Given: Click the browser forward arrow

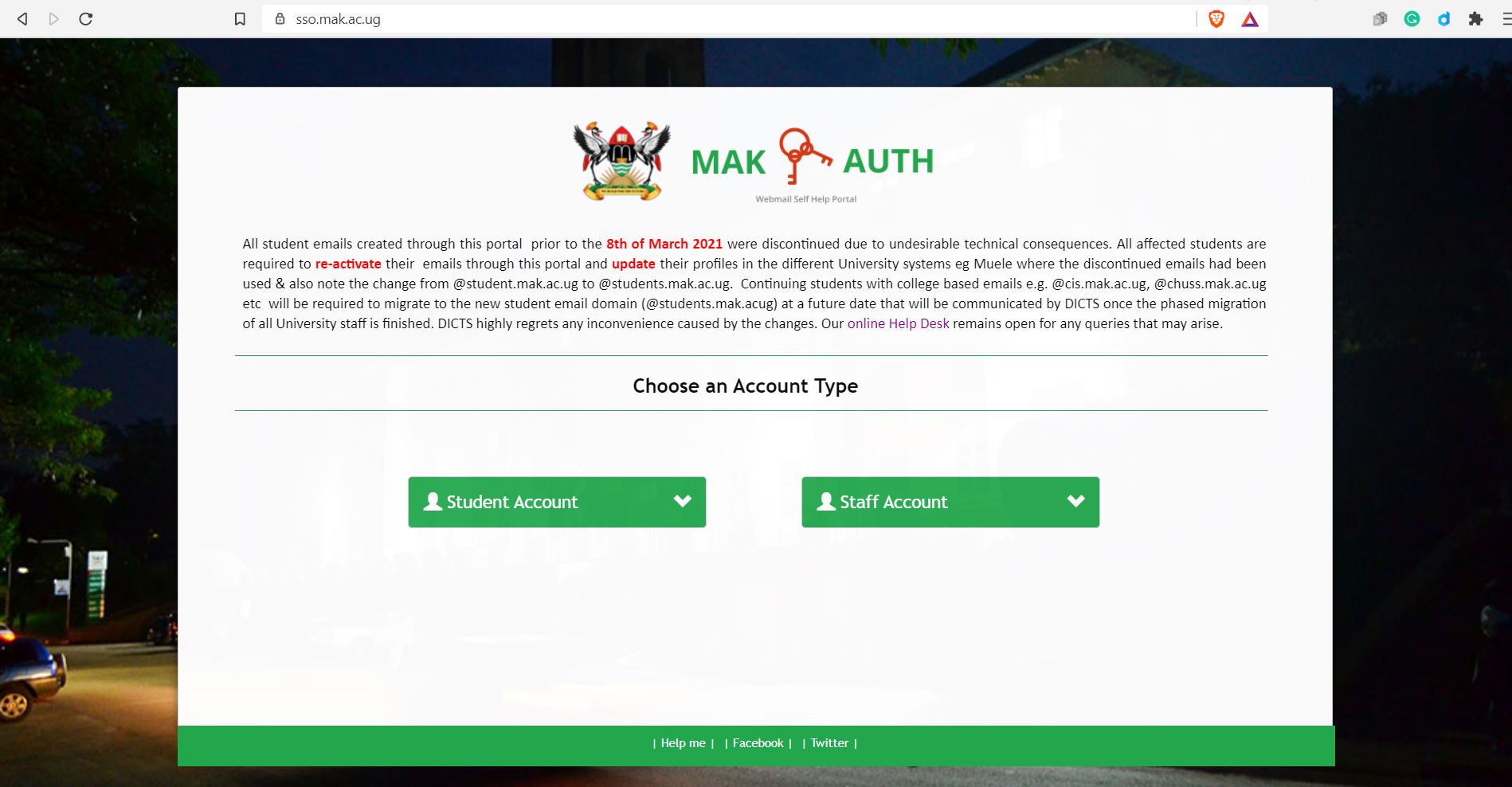Looking at the screenshot, I should point(53,19).
